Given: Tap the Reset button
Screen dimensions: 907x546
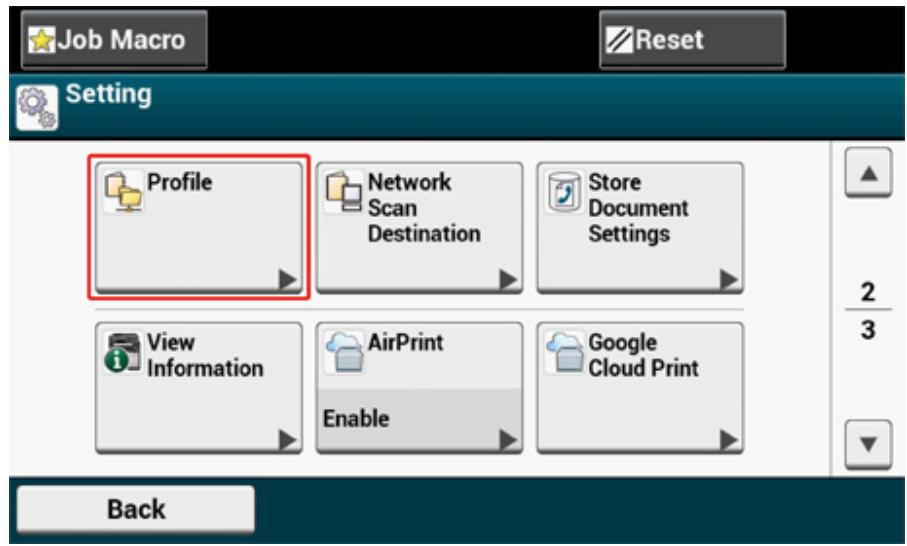Looking at the screenshot, I should coord(692,40).
